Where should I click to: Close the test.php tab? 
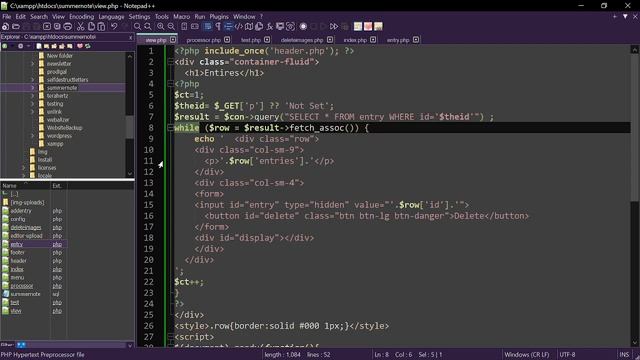(x=267, y=40)
